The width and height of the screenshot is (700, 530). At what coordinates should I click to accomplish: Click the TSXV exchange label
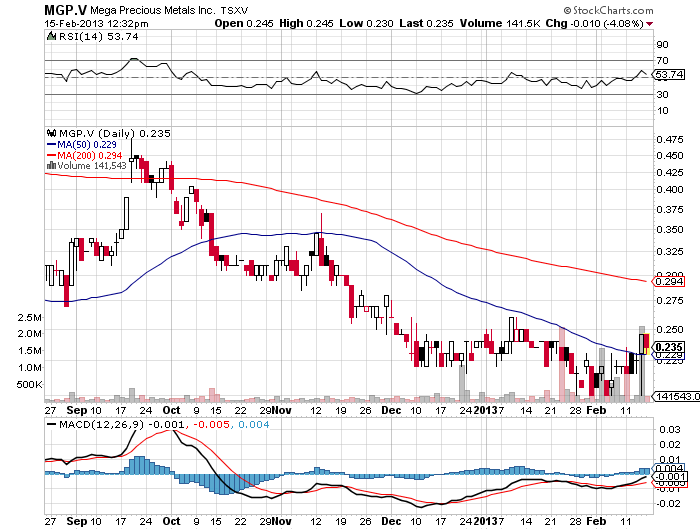pyautogui.click(x=234, y=10)
